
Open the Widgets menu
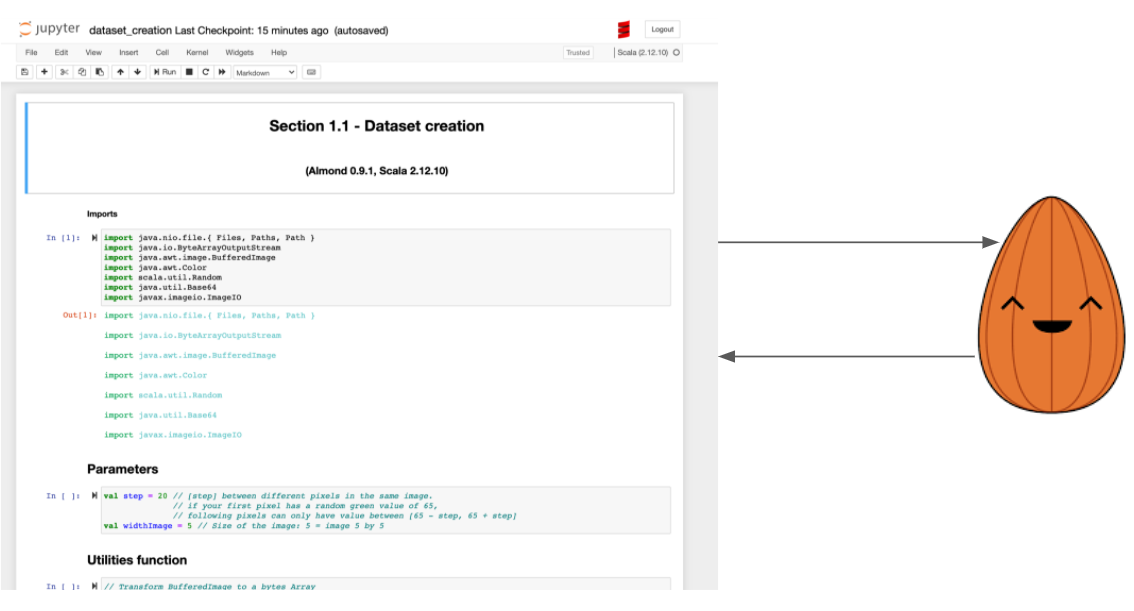(x=239, y=53)
